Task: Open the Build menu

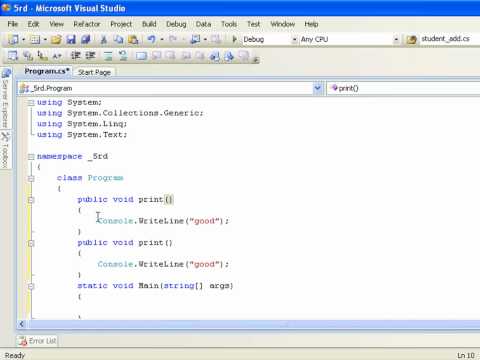Action: pos(149,24)
